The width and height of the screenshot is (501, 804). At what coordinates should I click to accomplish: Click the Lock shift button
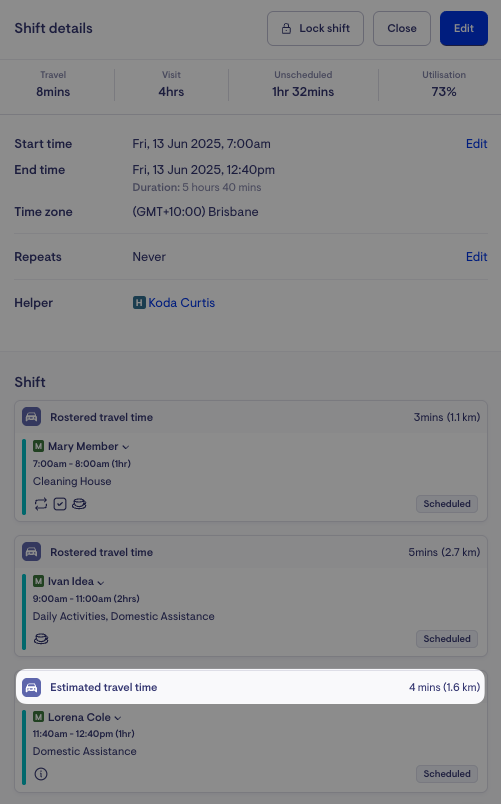(x=315, y=28)
